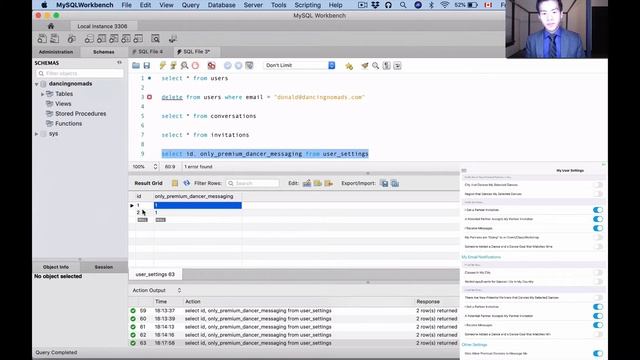
Task: Import records from file icon
Action: point(395,183)
